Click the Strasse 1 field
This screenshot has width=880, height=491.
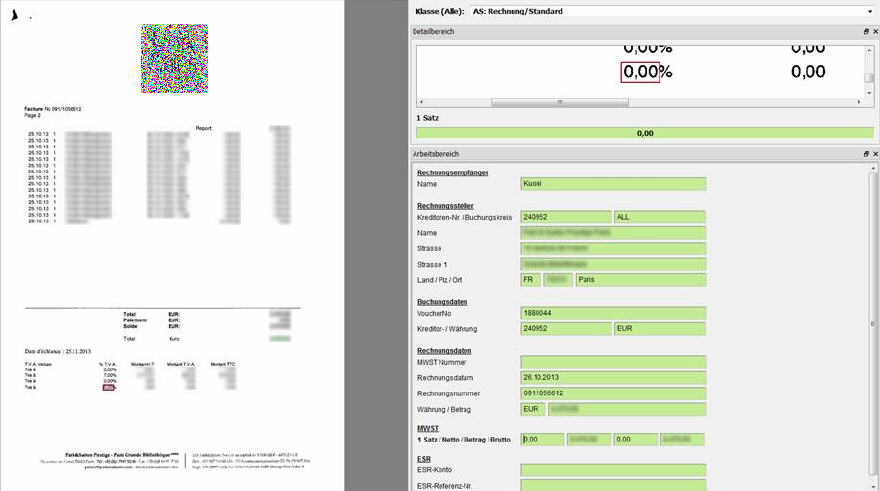pos(613,264)
